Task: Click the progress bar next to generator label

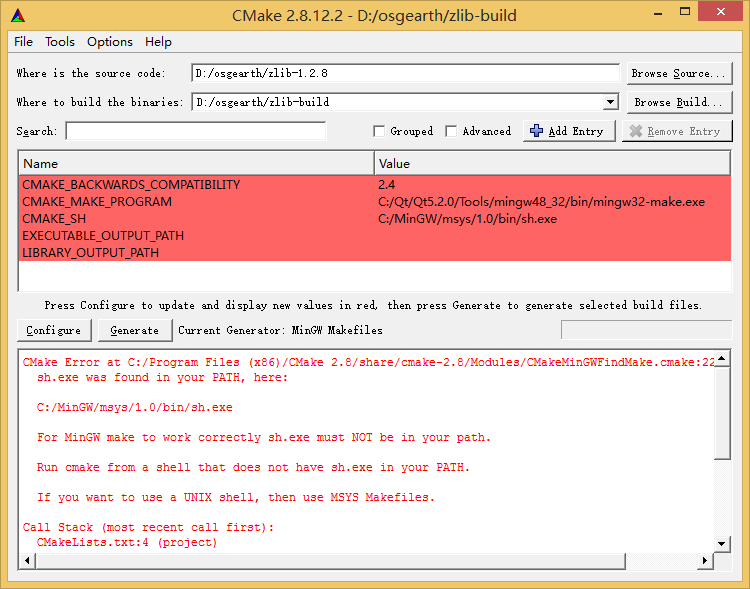Action: (646, 330)
